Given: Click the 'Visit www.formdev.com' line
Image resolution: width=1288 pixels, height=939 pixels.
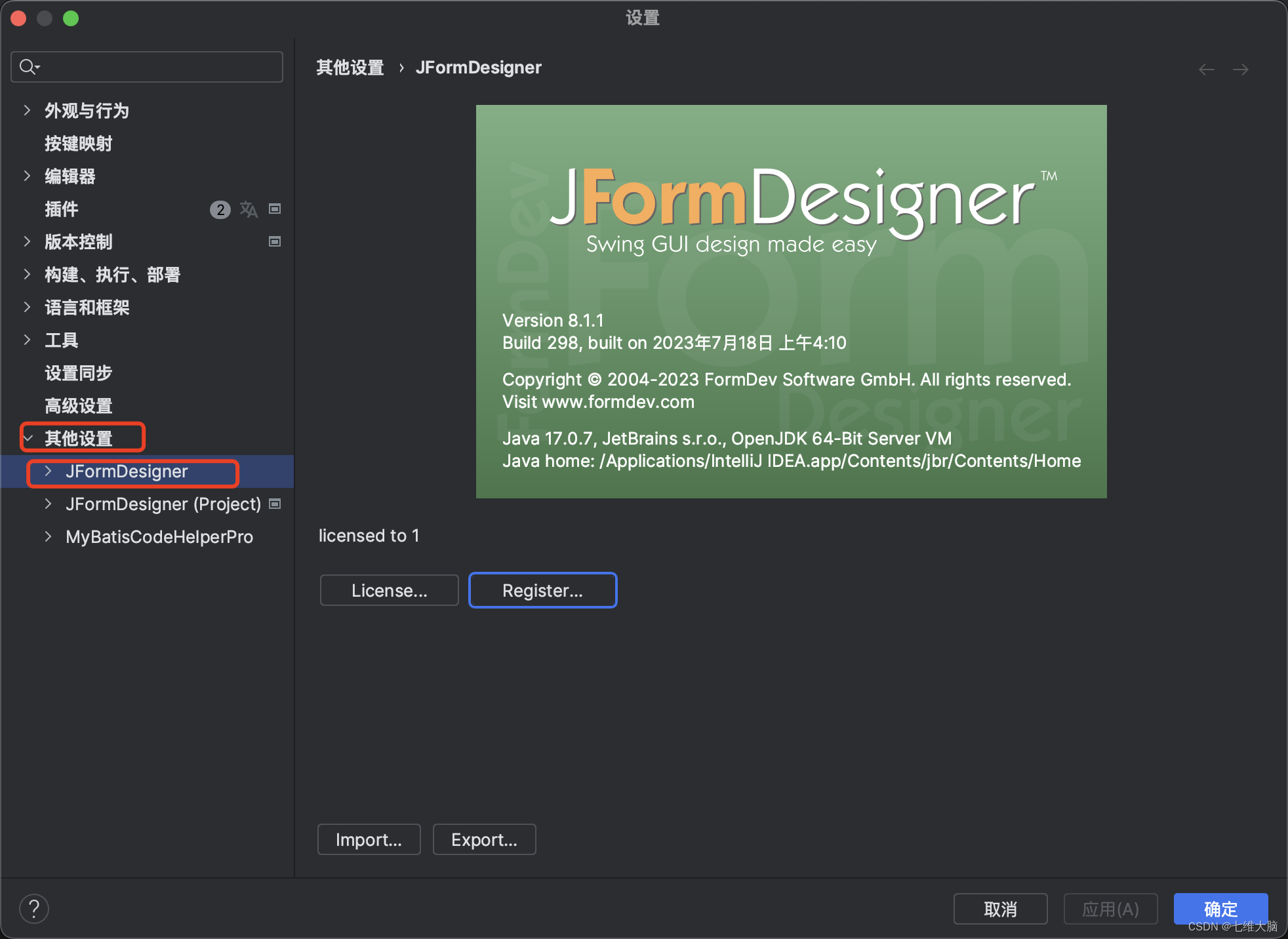Looking at the screenshot, I should pyautogui.click(x=598, y=402).
